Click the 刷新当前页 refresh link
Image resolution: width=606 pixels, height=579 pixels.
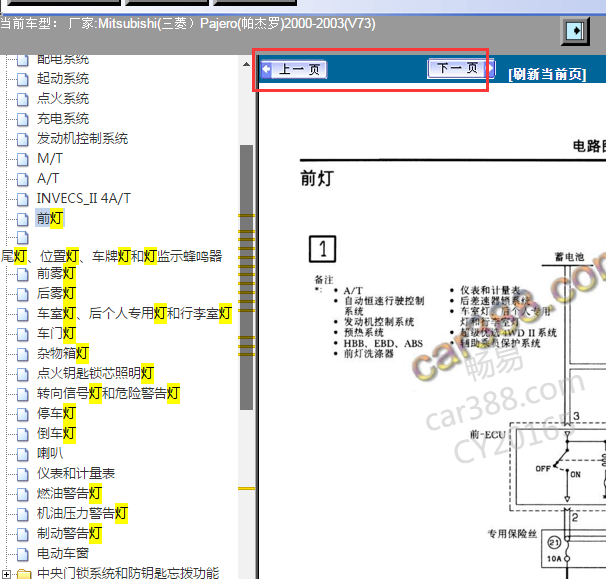point(547,74)
